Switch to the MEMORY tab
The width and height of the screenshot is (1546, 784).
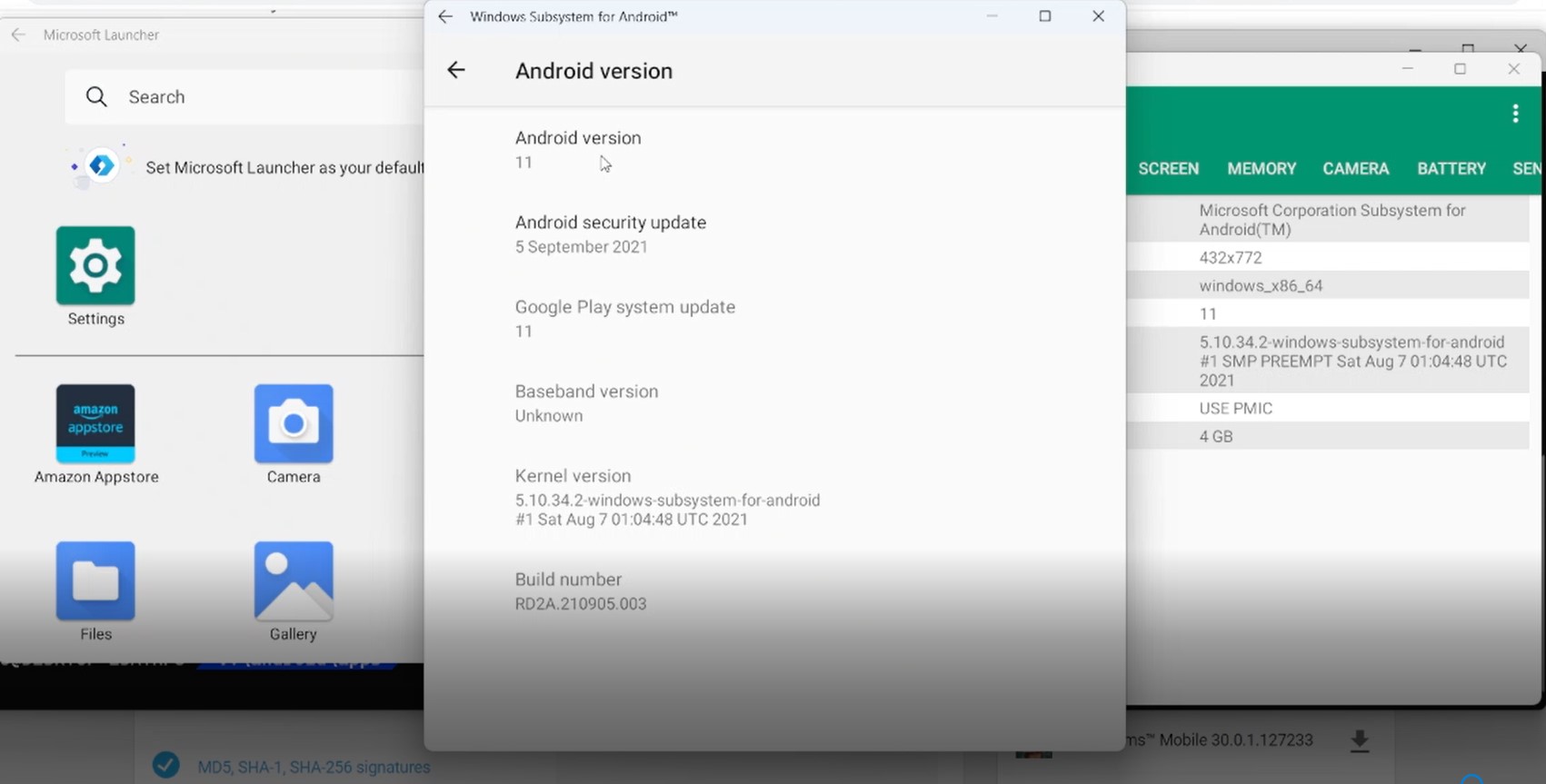pos(1262,169)
